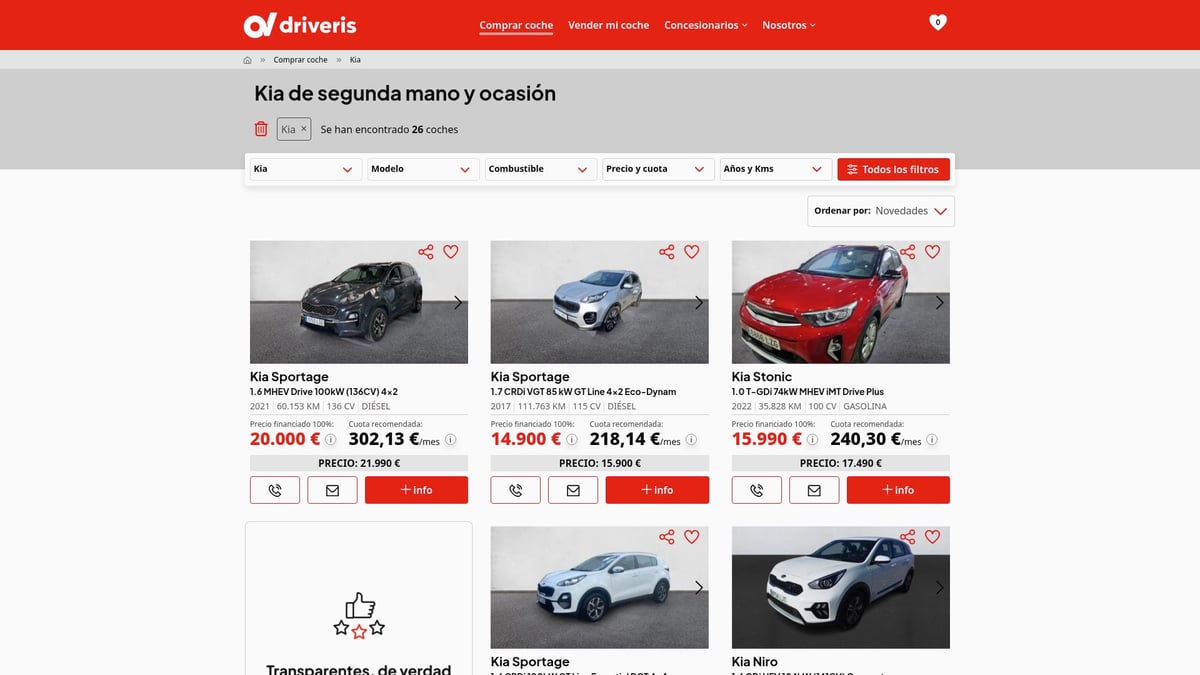Click + info on silver Kia Sportage
Viewport: 1200px width, 675px height.
click(x=657, y=490)
